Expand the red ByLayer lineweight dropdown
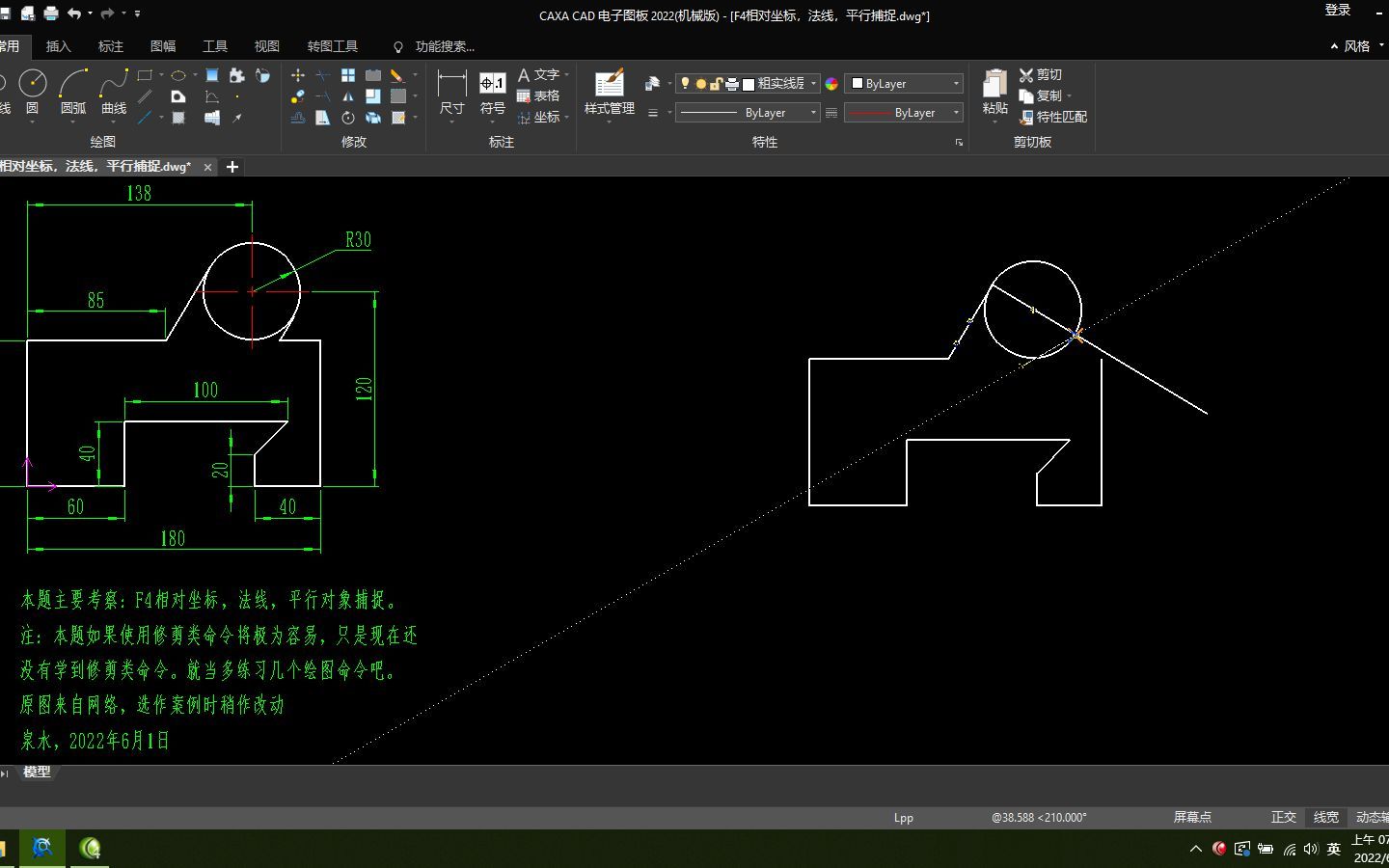This screenshot has width=1389, height=868. [x=904, y=113]
